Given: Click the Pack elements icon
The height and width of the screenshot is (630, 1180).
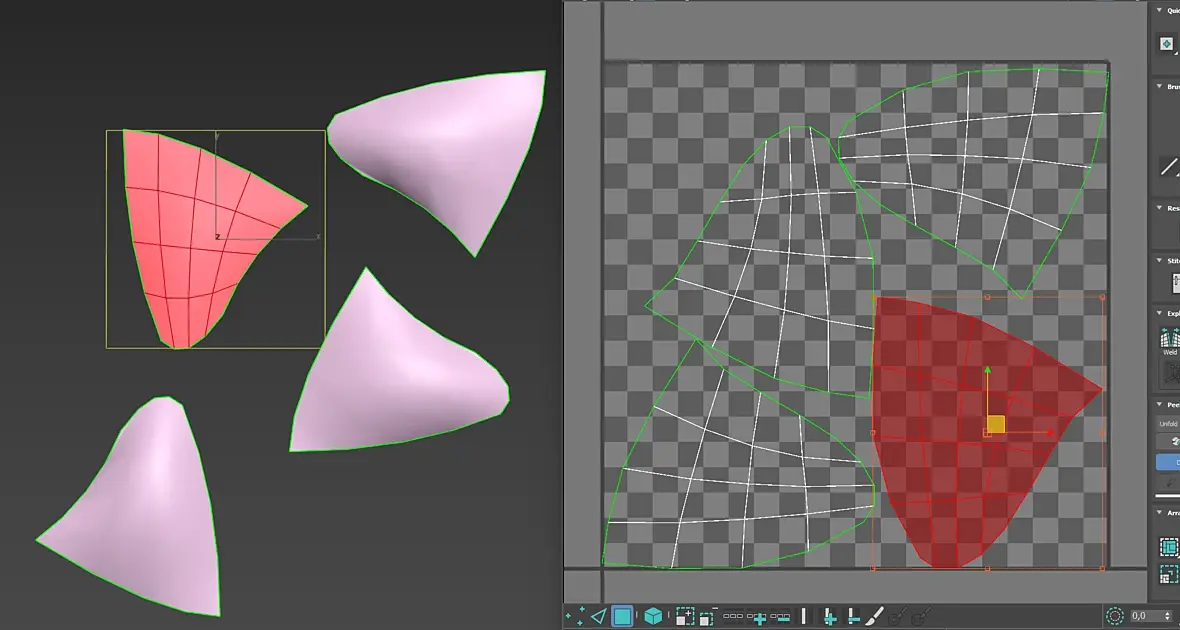Looking at the screenshot, I should pos(1169,546).
